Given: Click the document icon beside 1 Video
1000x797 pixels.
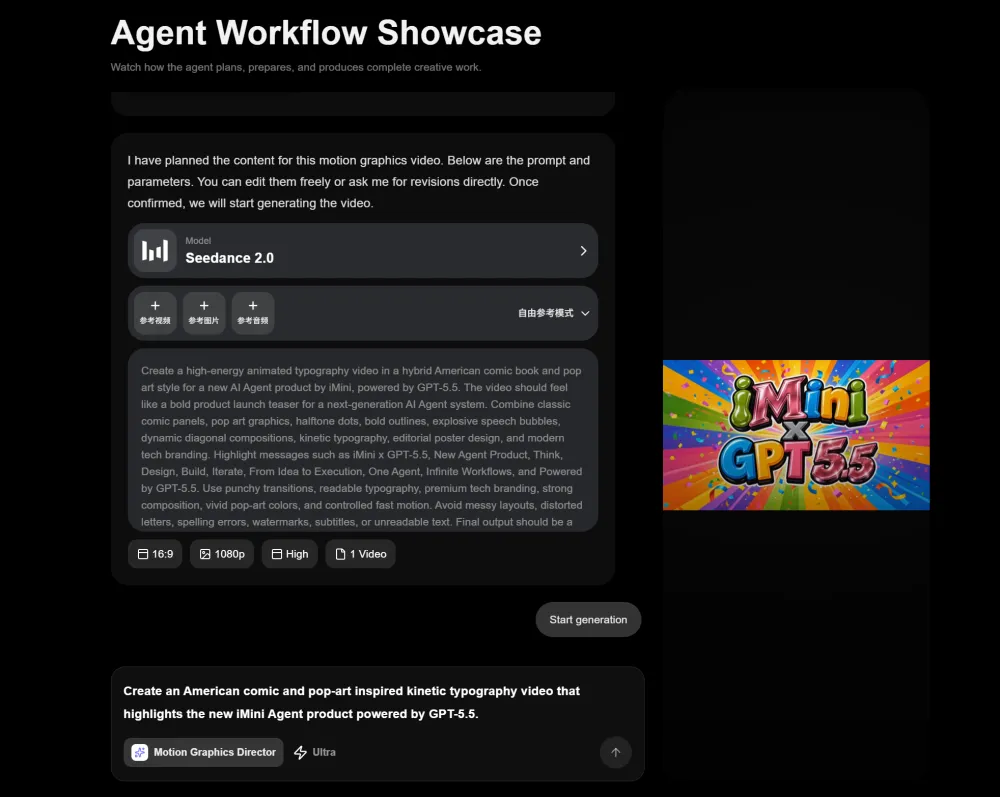Looking at the screenshot, I should (x=341, y=554).
